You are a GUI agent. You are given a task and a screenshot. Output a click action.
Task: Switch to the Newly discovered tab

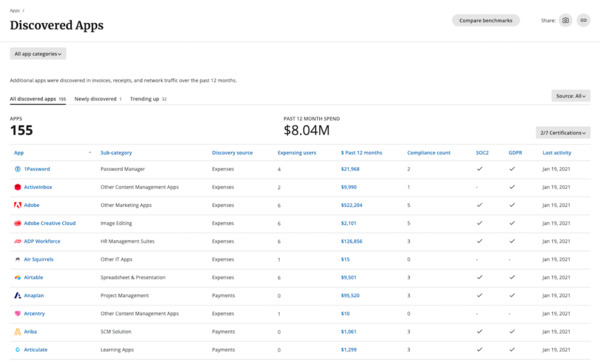coord(98,99)
